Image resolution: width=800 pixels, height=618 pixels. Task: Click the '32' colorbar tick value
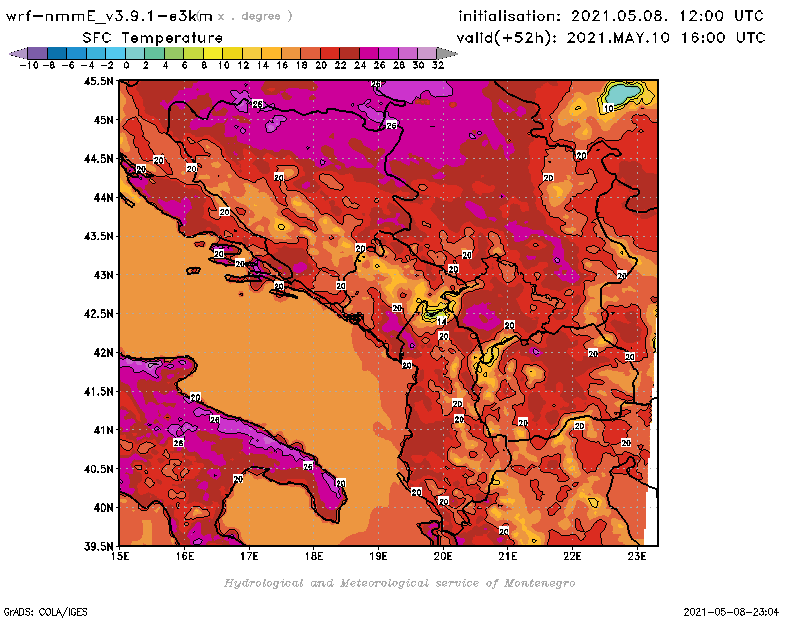tap(438, 65)
